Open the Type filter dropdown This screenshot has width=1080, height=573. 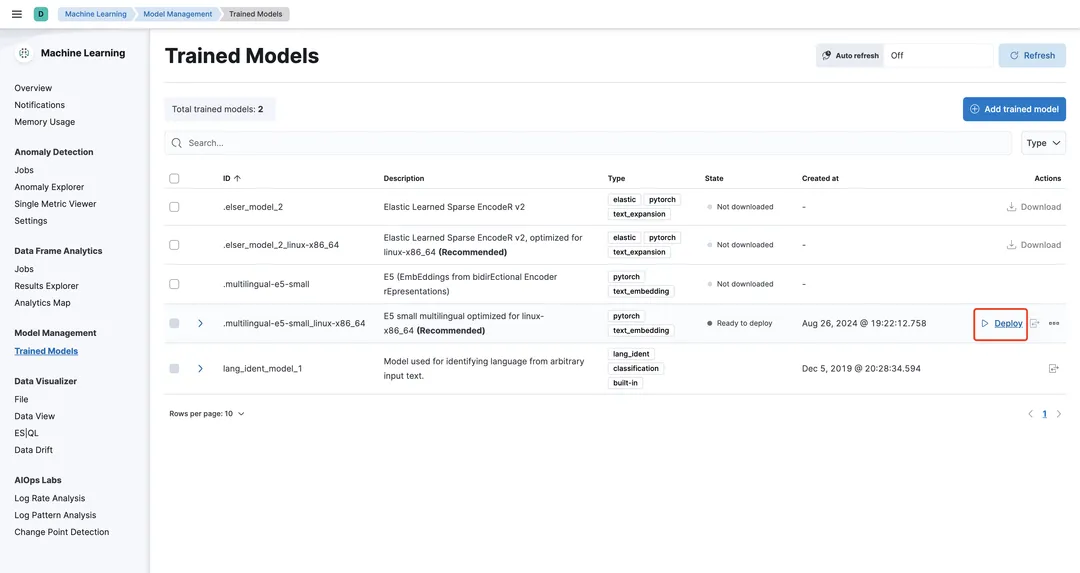(x=1043, y=143)
